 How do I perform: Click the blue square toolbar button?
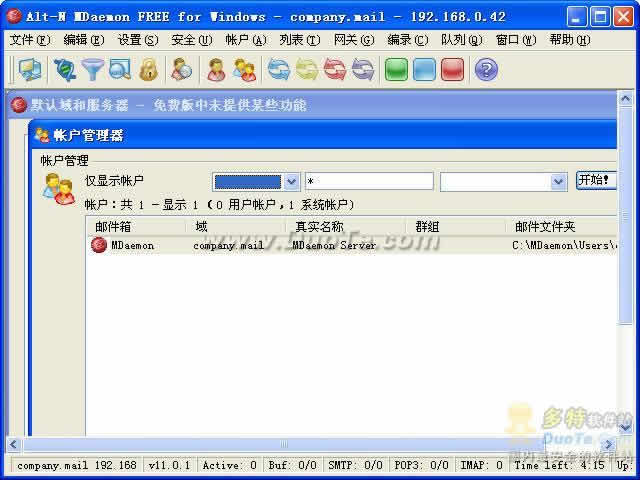click(x=424, y=69)
